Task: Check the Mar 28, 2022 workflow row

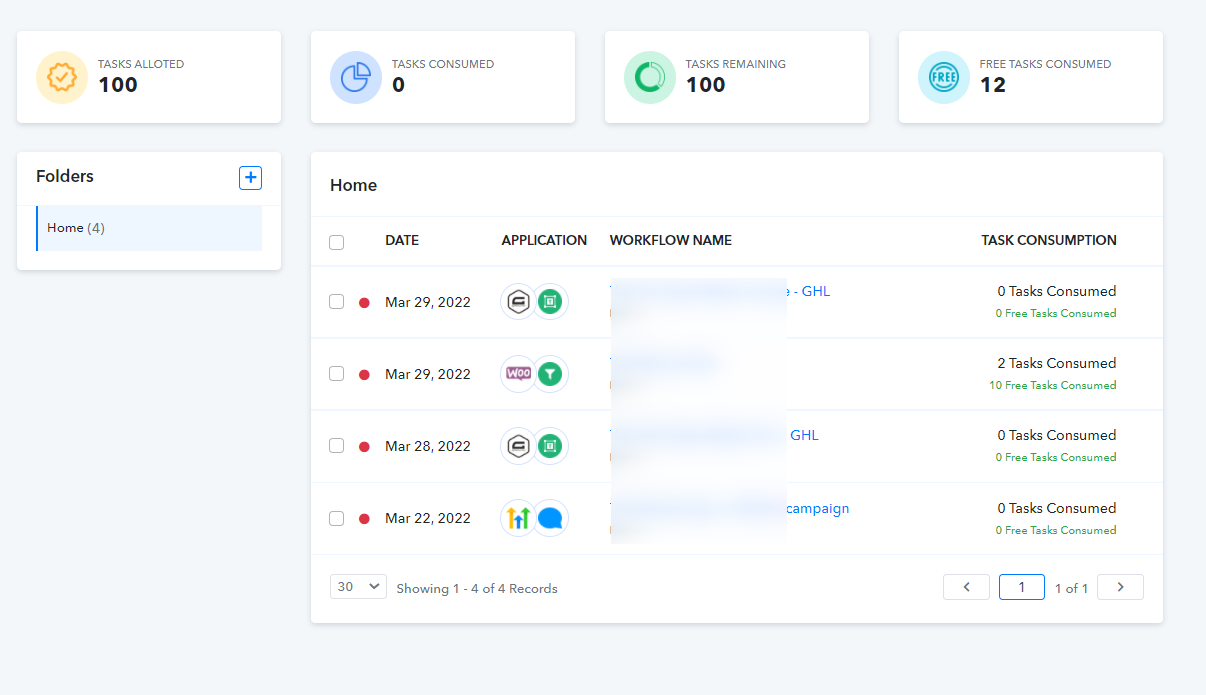Action: (337, 446)
